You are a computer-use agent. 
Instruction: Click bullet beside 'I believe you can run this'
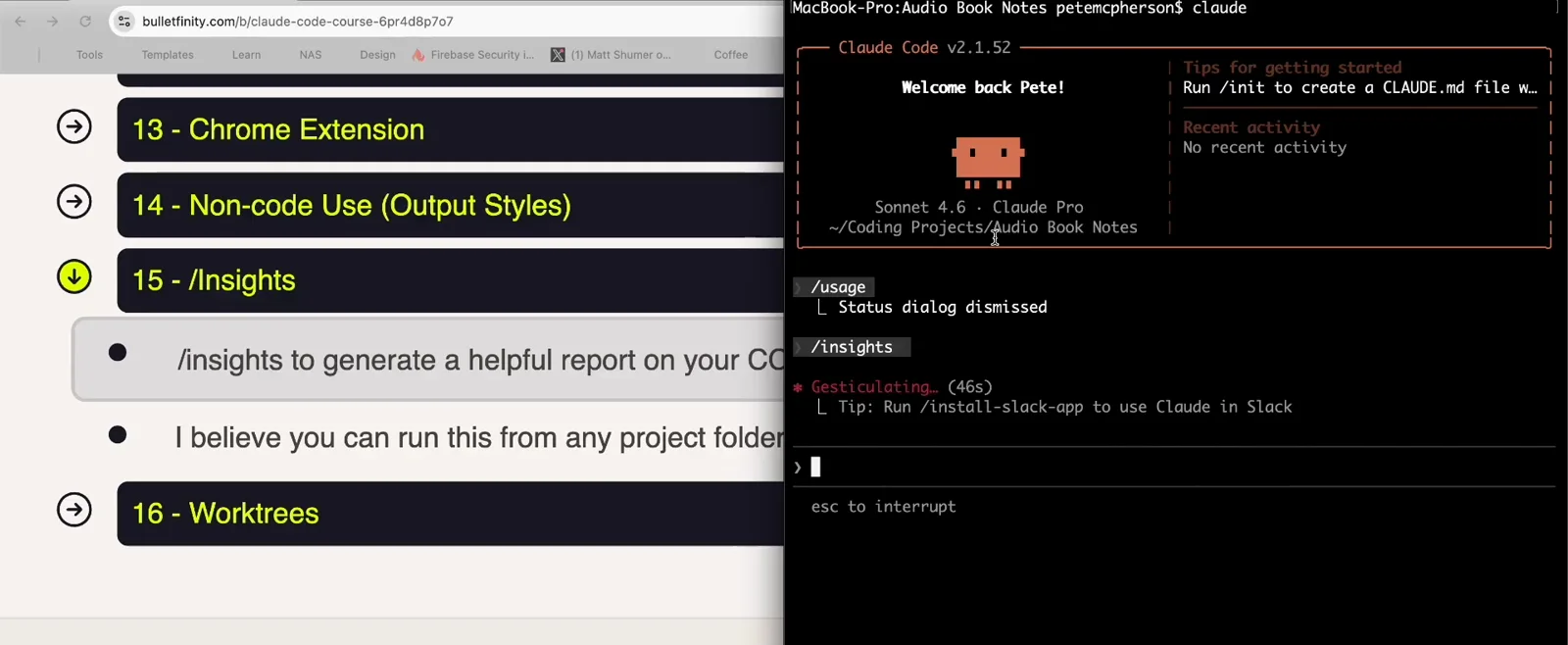118,434
